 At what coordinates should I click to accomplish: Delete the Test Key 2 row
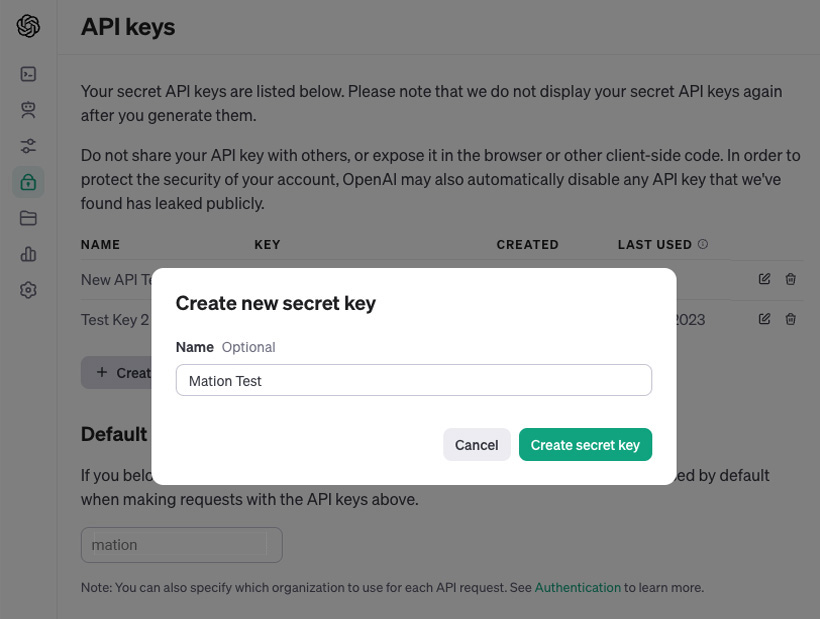point(791,319)
